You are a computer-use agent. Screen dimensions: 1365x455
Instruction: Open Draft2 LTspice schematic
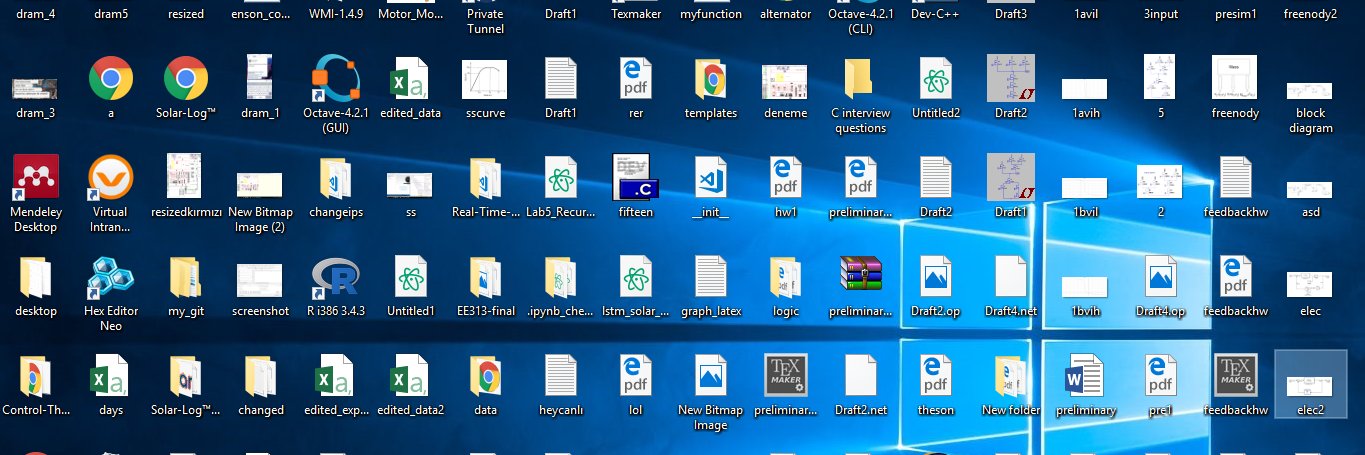(1011, 80)
